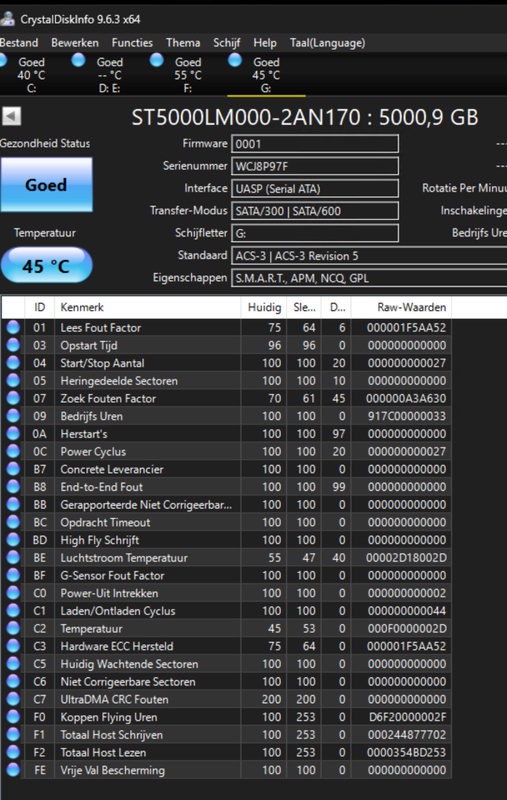Click status icon for Niet Corrigeerbare Sectoren
Image resolution: width=507 pixels, height=800 pixels.
tap(13, 682)
